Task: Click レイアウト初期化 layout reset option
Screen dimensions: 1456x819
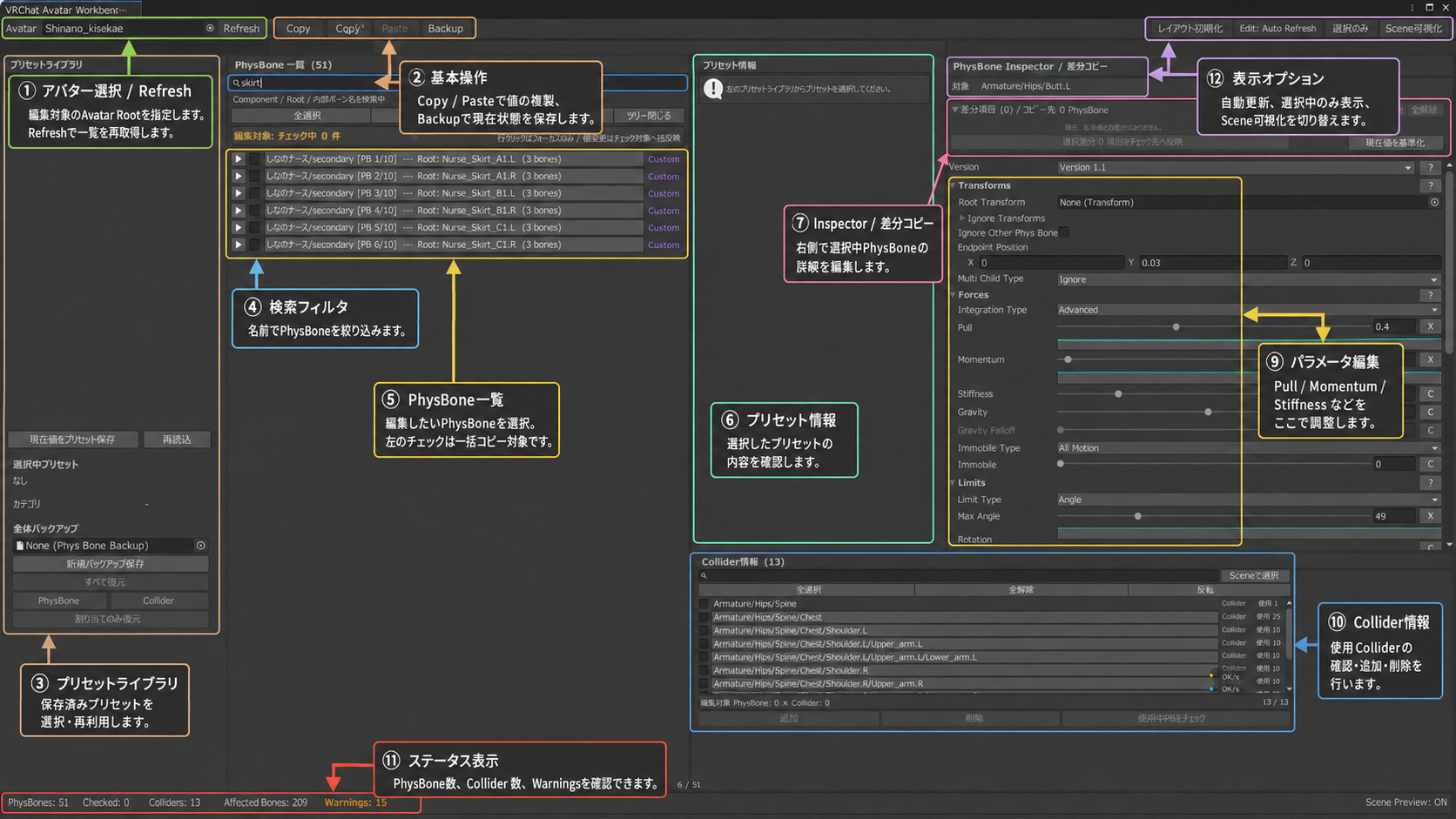Action: (x=1190, y=29)
